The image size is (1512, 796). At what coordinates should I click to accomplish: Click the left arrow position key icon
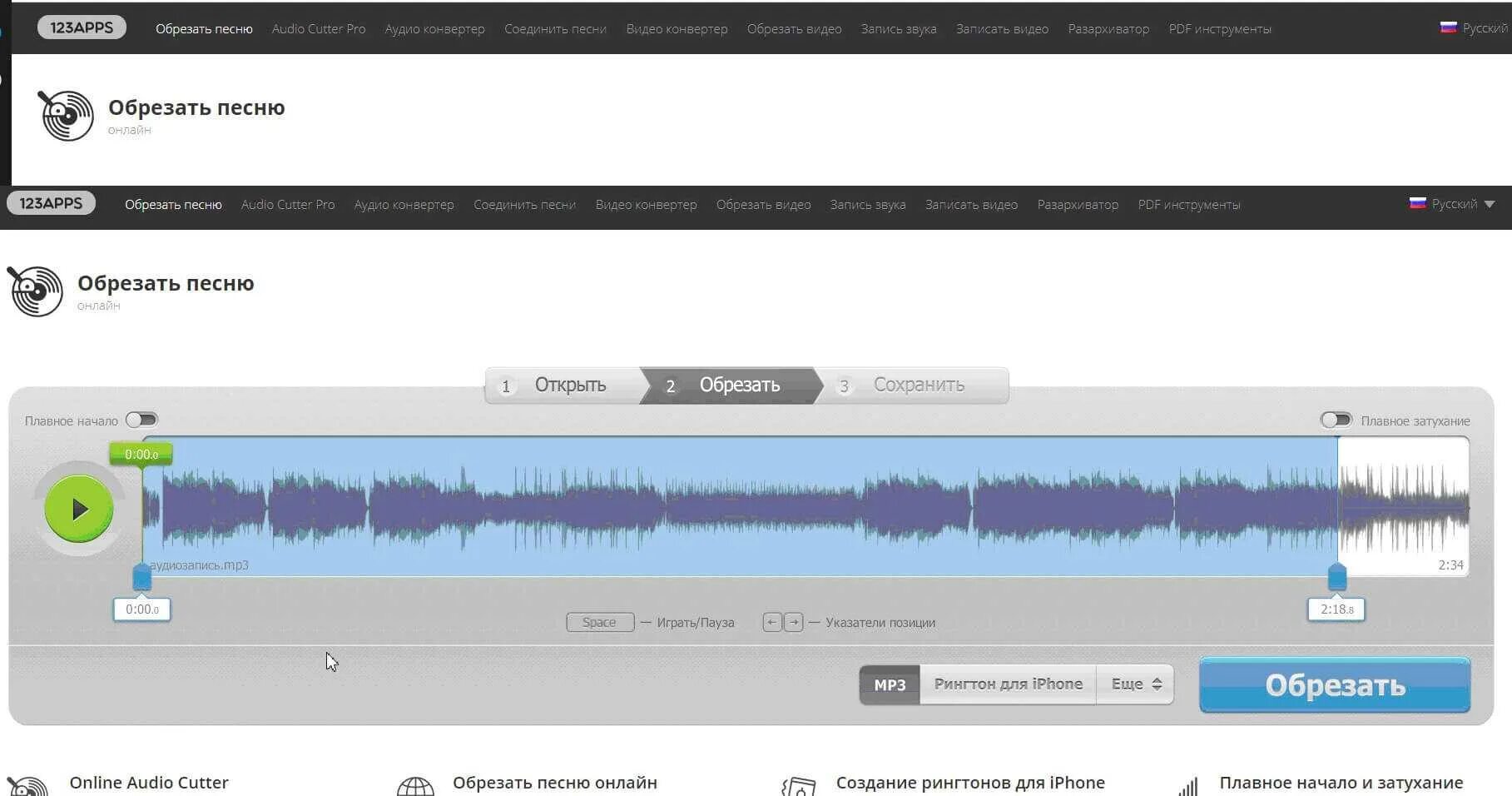pyautogui.click(x=772, y=622)
